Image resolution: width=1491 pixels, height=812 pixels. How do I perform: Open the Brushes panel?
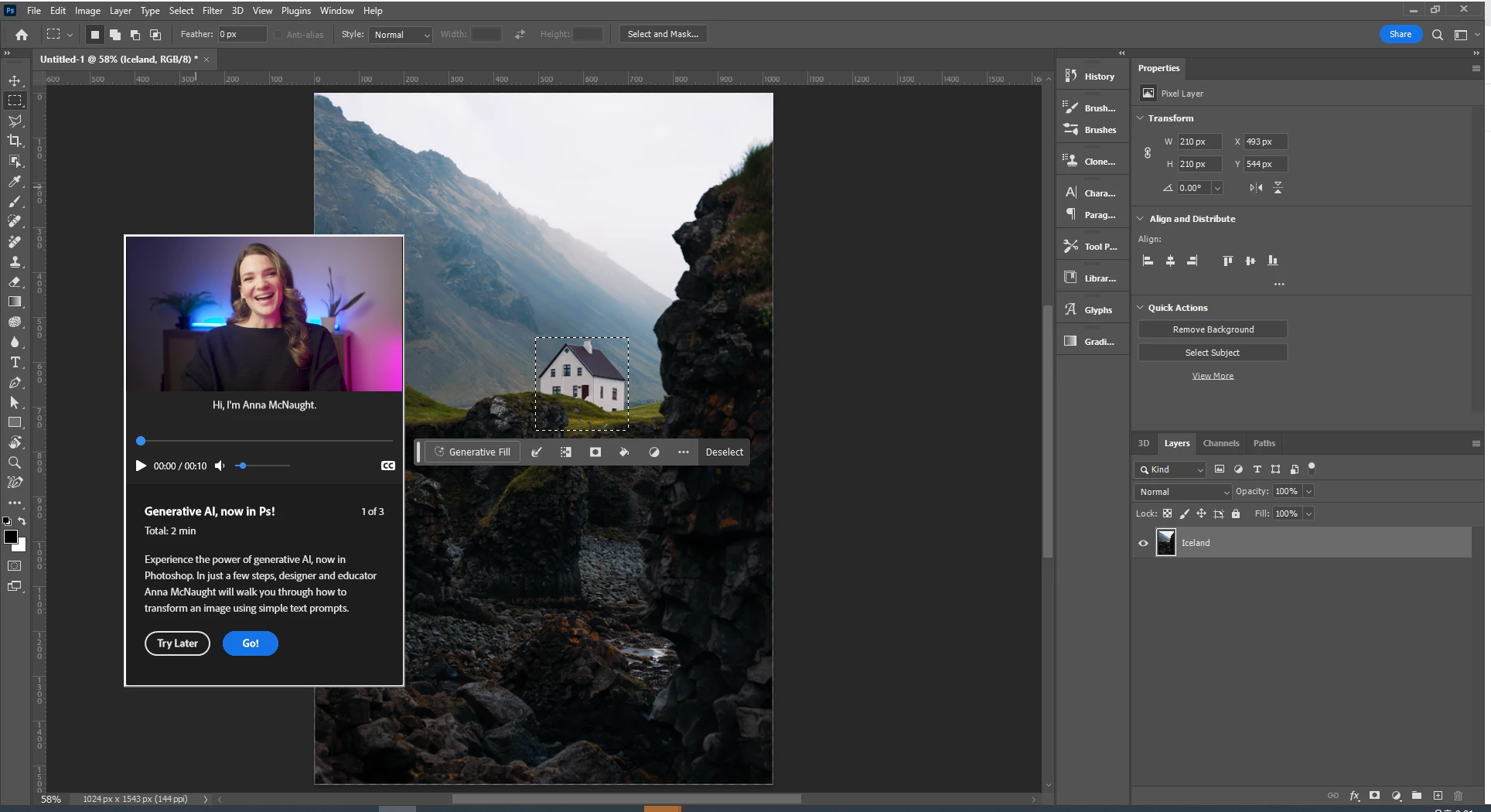click(x=1090, y=130)
